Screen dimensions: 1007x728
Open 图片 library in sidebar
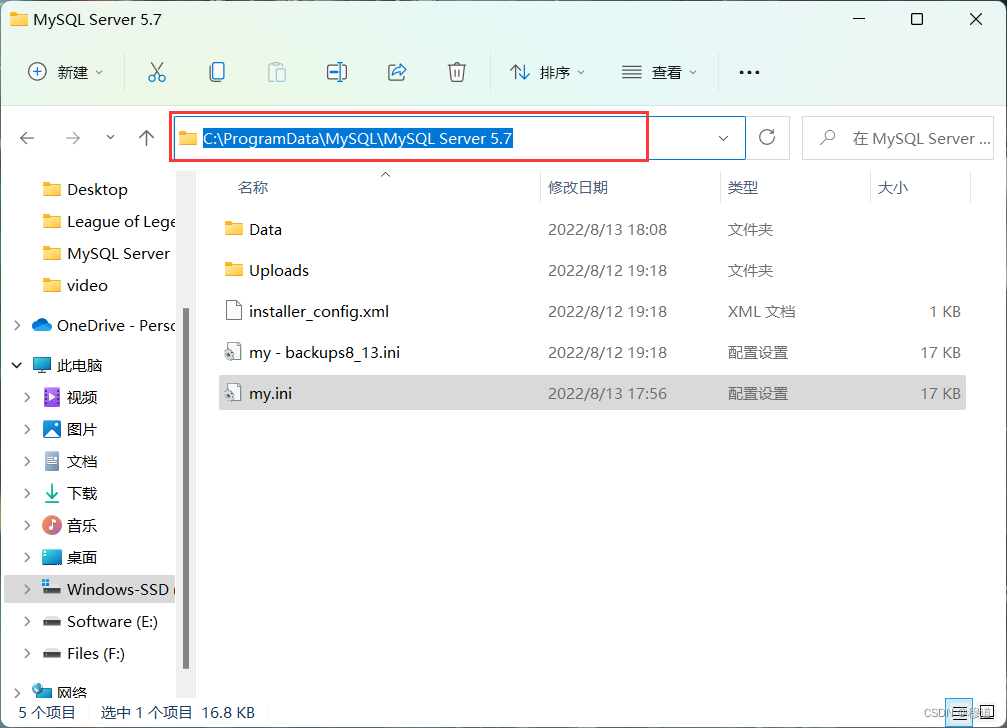tap(70, 429)
